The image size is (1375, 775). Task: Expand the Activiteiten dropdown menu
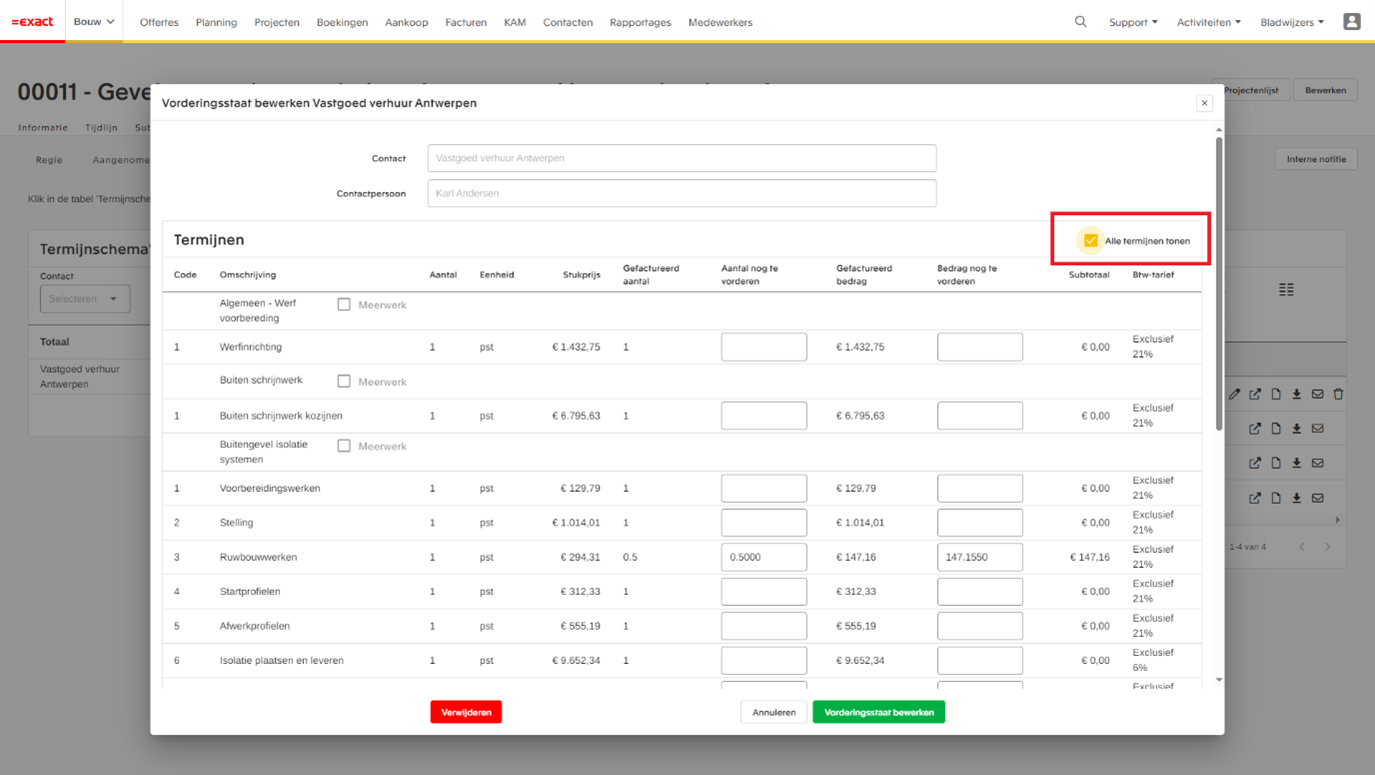tap(1208, 22)
